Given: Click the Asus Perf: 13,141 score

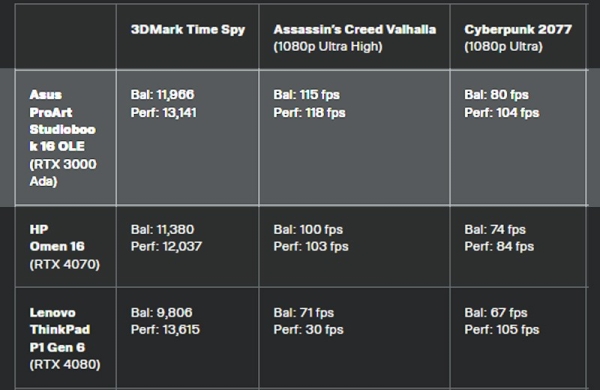Looking at the screenshot, I should click(x=163, y=113).
